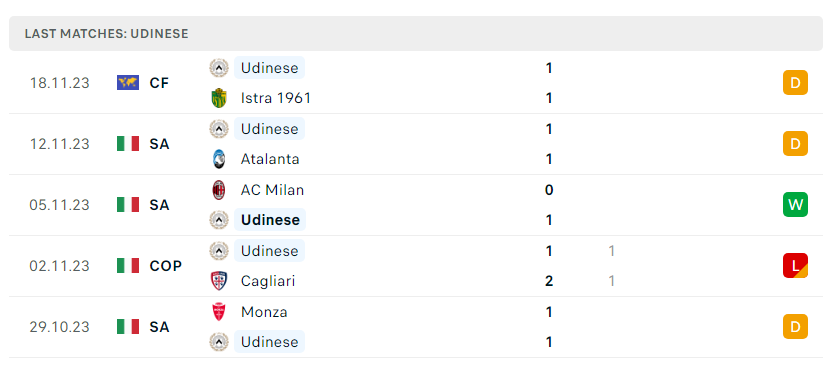Screen dimensions: 823x367
Task: Open the Istra 1961 team link
Action: [276, 98]
